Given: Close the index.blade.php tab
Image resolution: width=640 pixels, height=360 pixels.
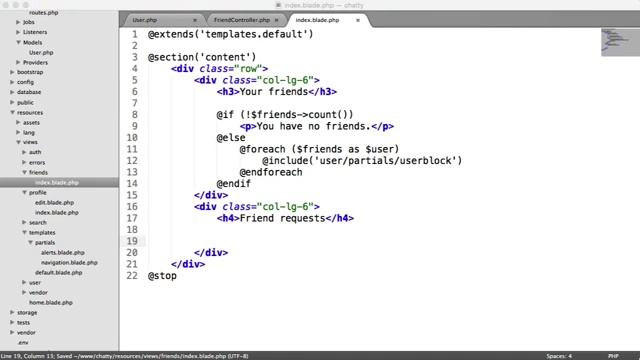Looking at the screenshot, I should [358, 20].
